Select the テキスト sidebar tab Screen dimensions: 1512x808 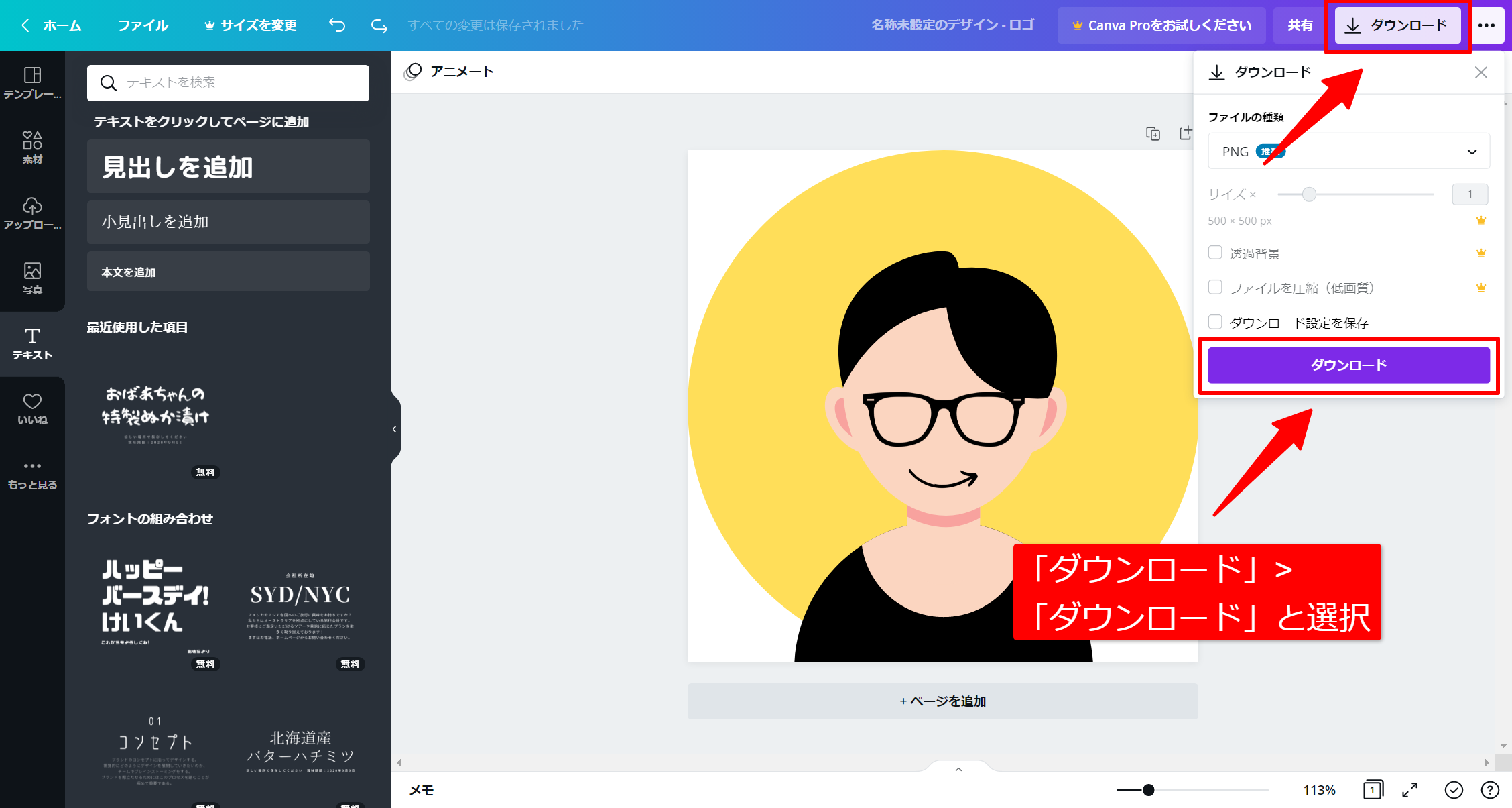tap(32, 343)
